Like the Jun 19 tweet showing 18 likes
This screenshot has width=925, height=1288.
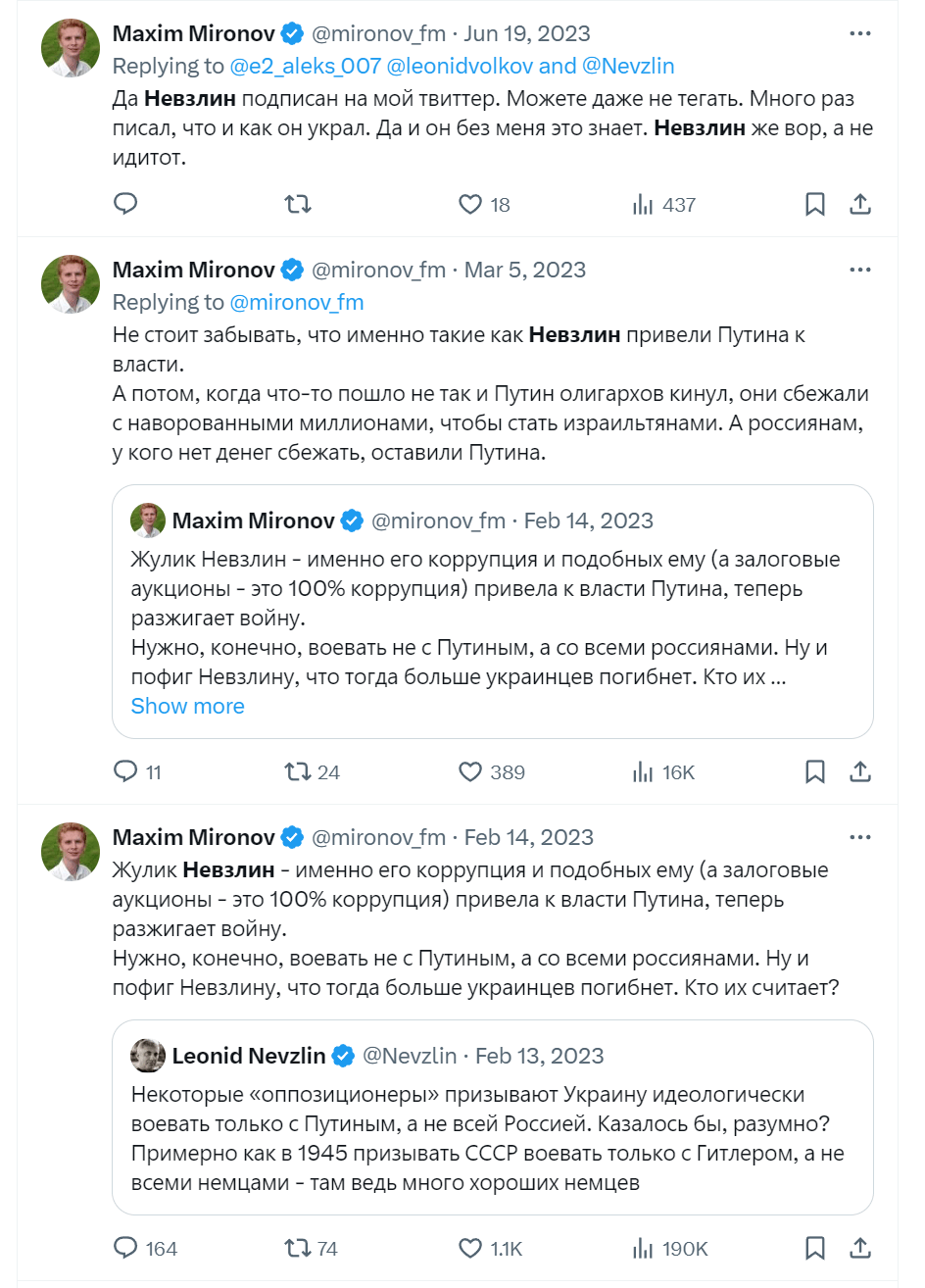coord(467,204)
